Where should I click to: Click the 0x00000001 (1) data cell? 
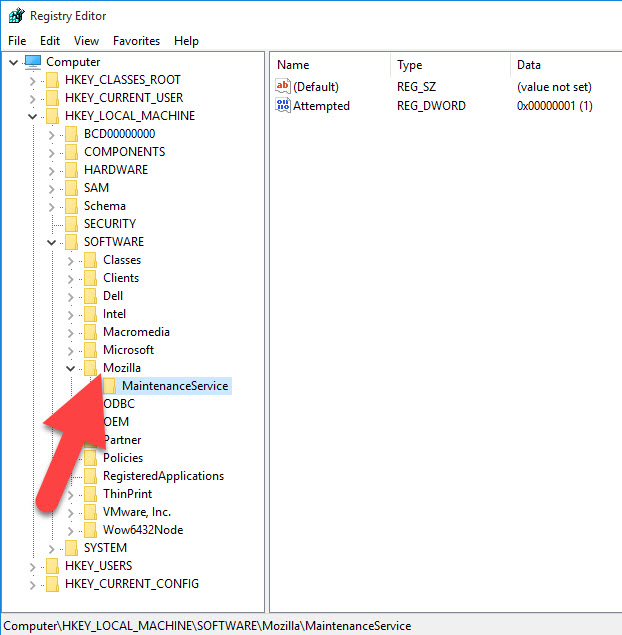tap(554, 106)
